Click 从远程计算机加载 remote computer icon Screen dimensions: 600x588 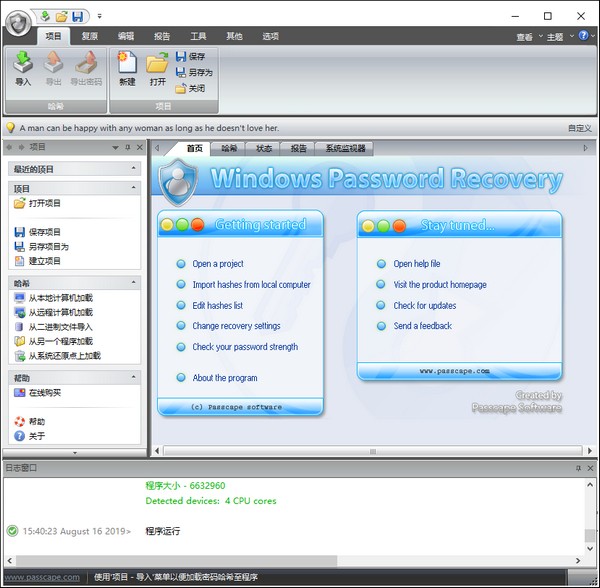point(19,313)
